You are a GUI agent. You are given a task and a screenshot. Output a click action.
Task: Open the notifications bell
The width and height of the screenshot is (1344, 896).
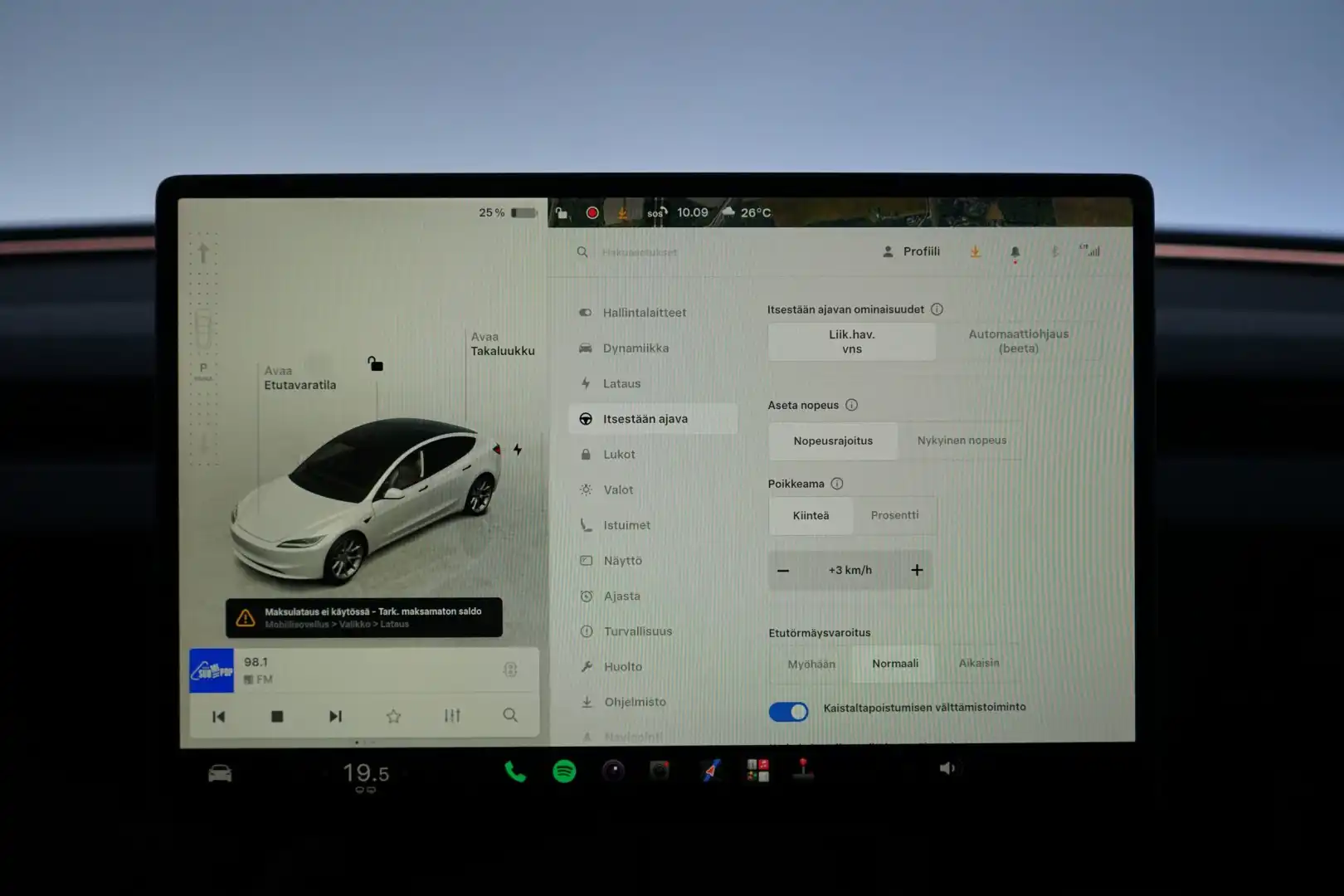(1015, 252)
